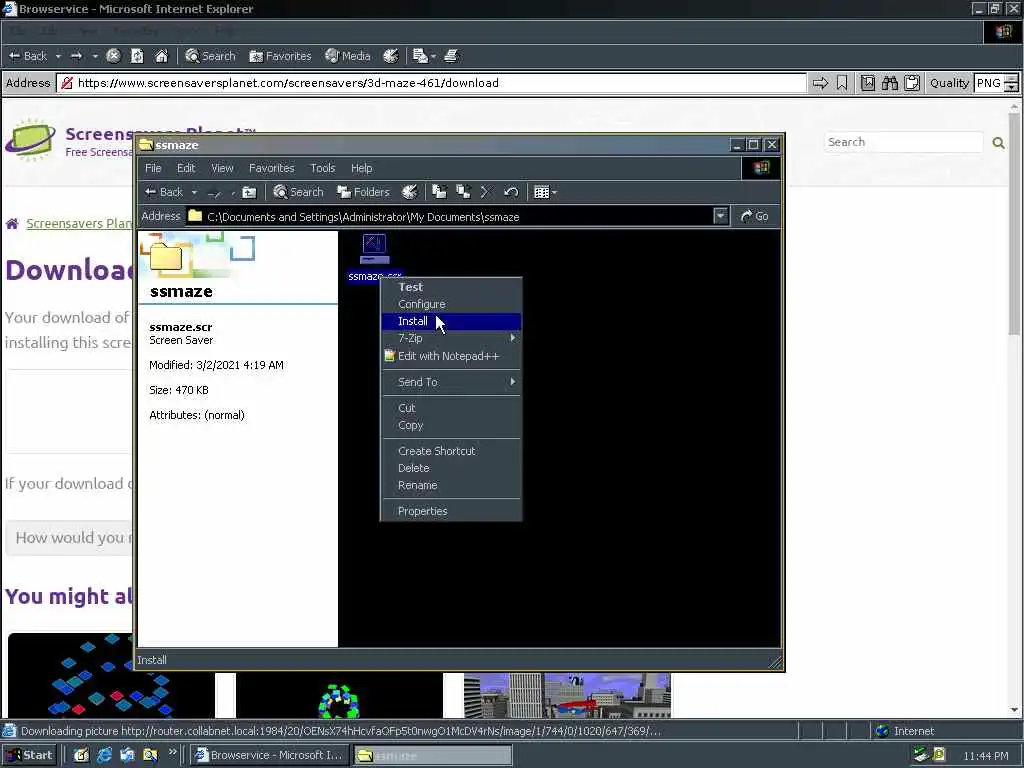Open the Back dropdown arrow in ssmaze window

[x=194, y=192]
